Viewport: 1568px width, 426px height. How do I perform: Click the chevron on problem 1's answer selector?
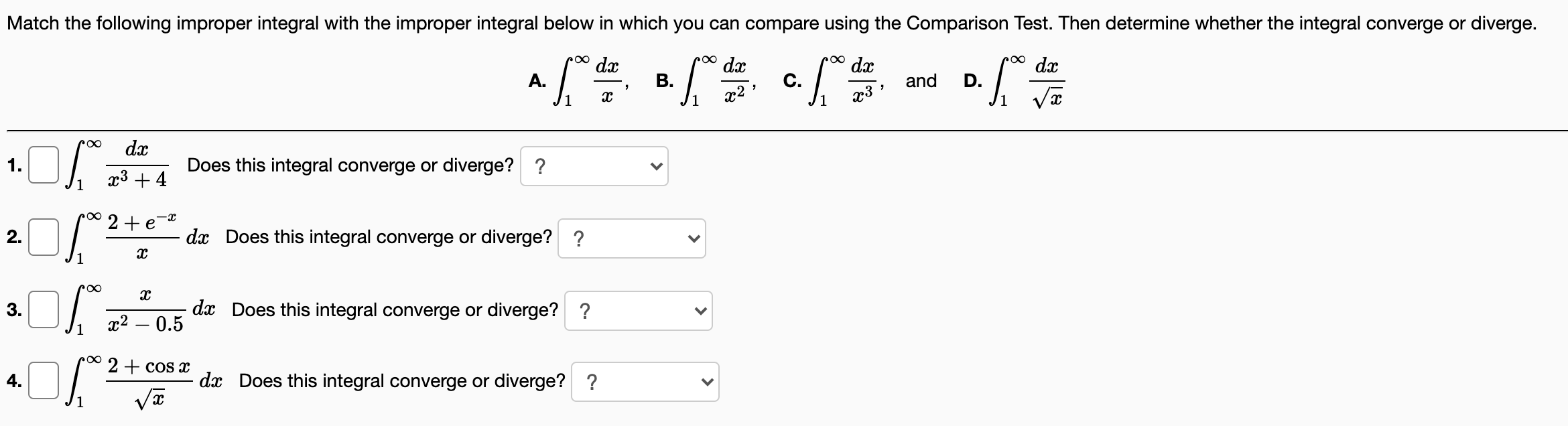coord(657,165)
